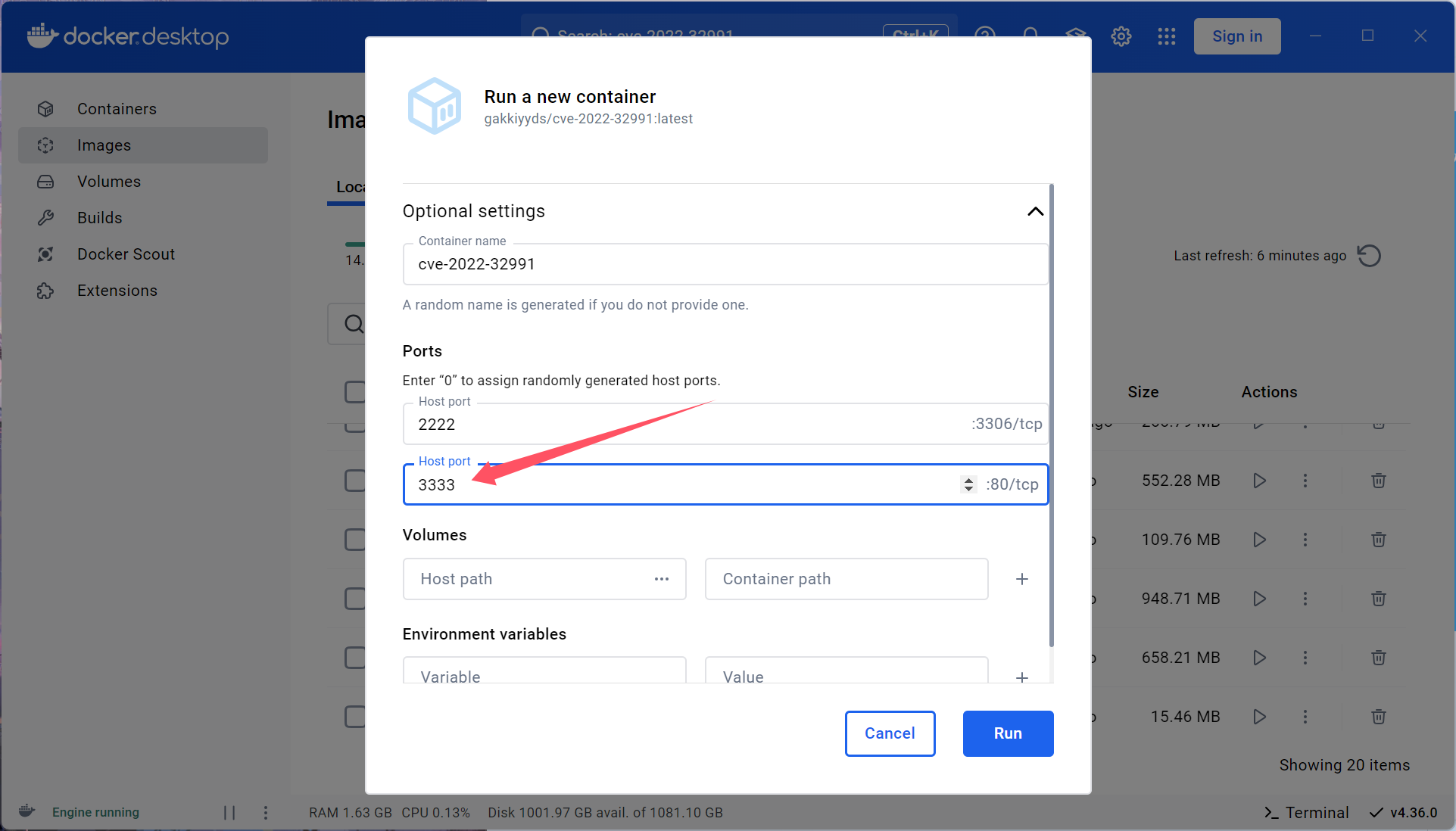Screen dimensions: 1456x831
Task: Open the Settings gear icon
Action: click(1121, 36)
